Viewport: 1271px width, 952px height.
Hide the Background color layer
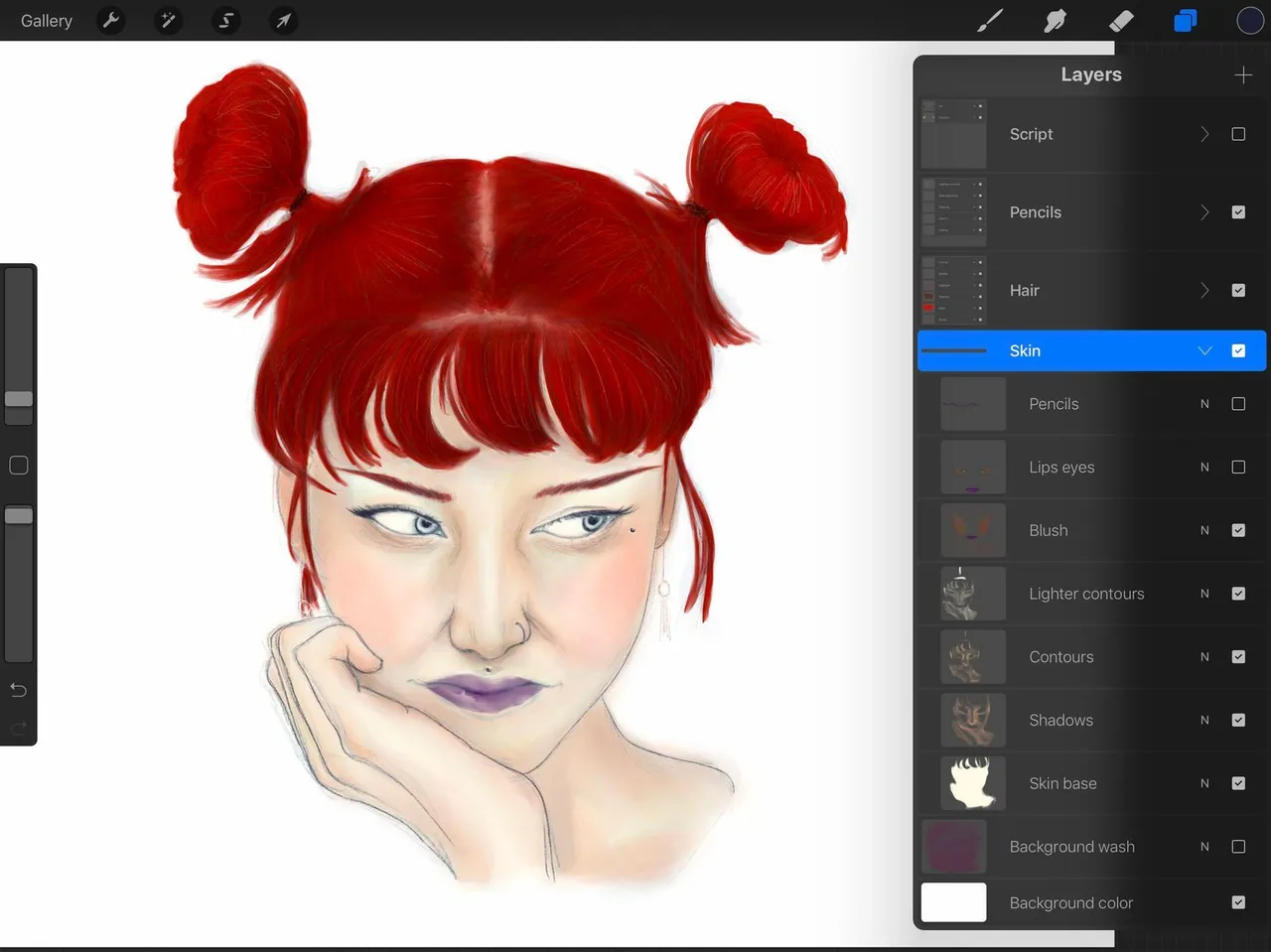(1238, 902)
